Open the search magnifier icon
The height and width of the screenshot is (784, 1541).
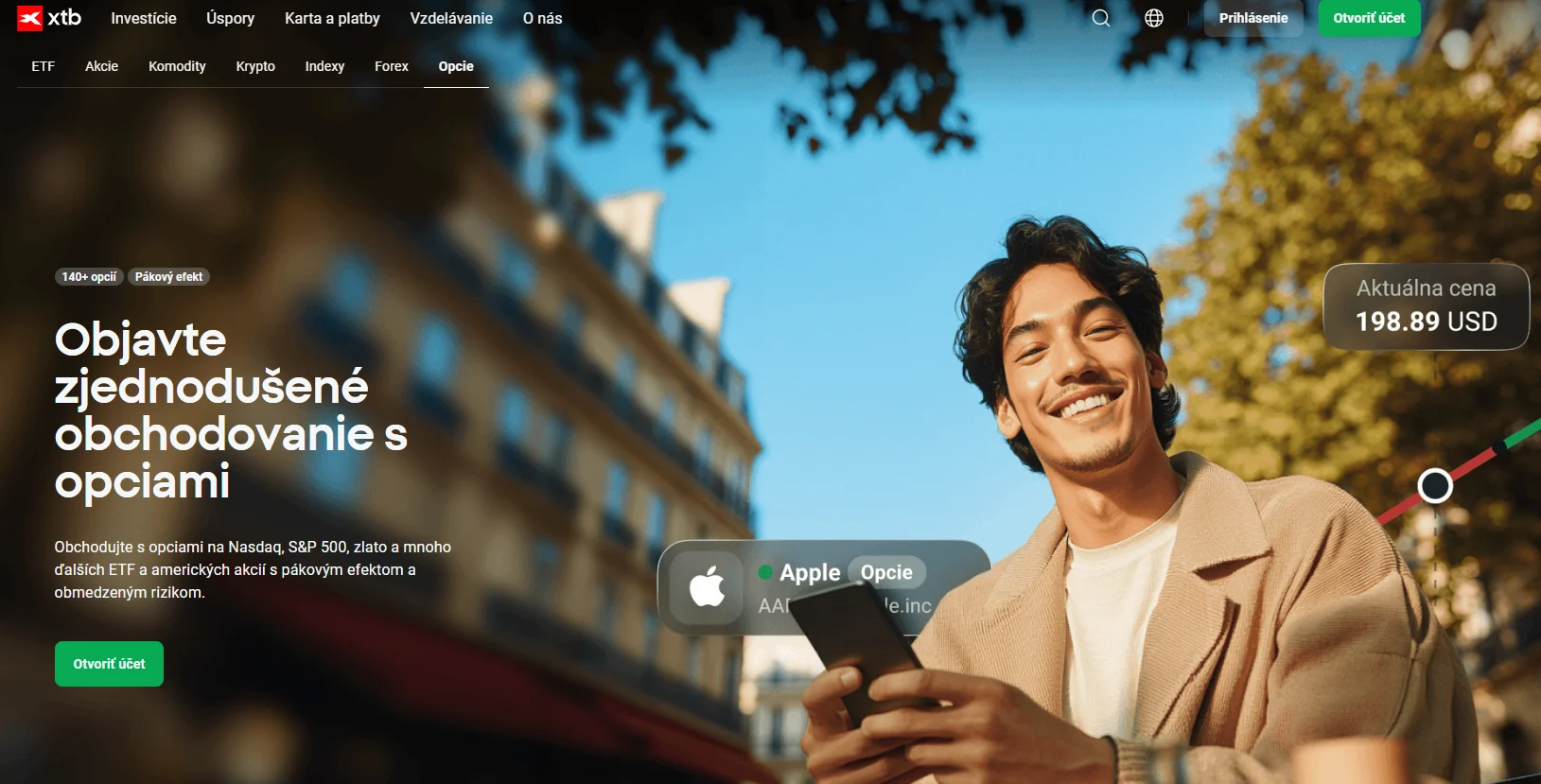click(1101, 18)
